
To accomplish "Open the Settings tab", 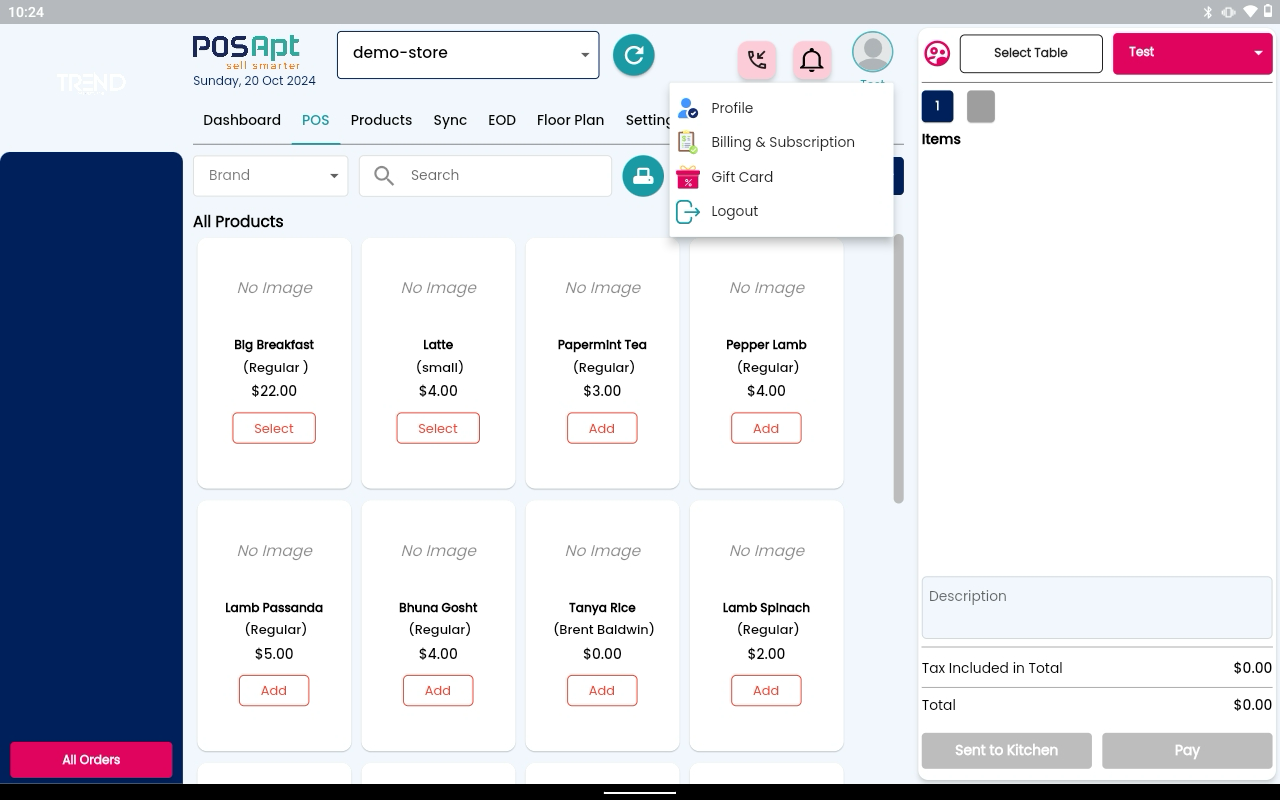I will click(648, 120).
